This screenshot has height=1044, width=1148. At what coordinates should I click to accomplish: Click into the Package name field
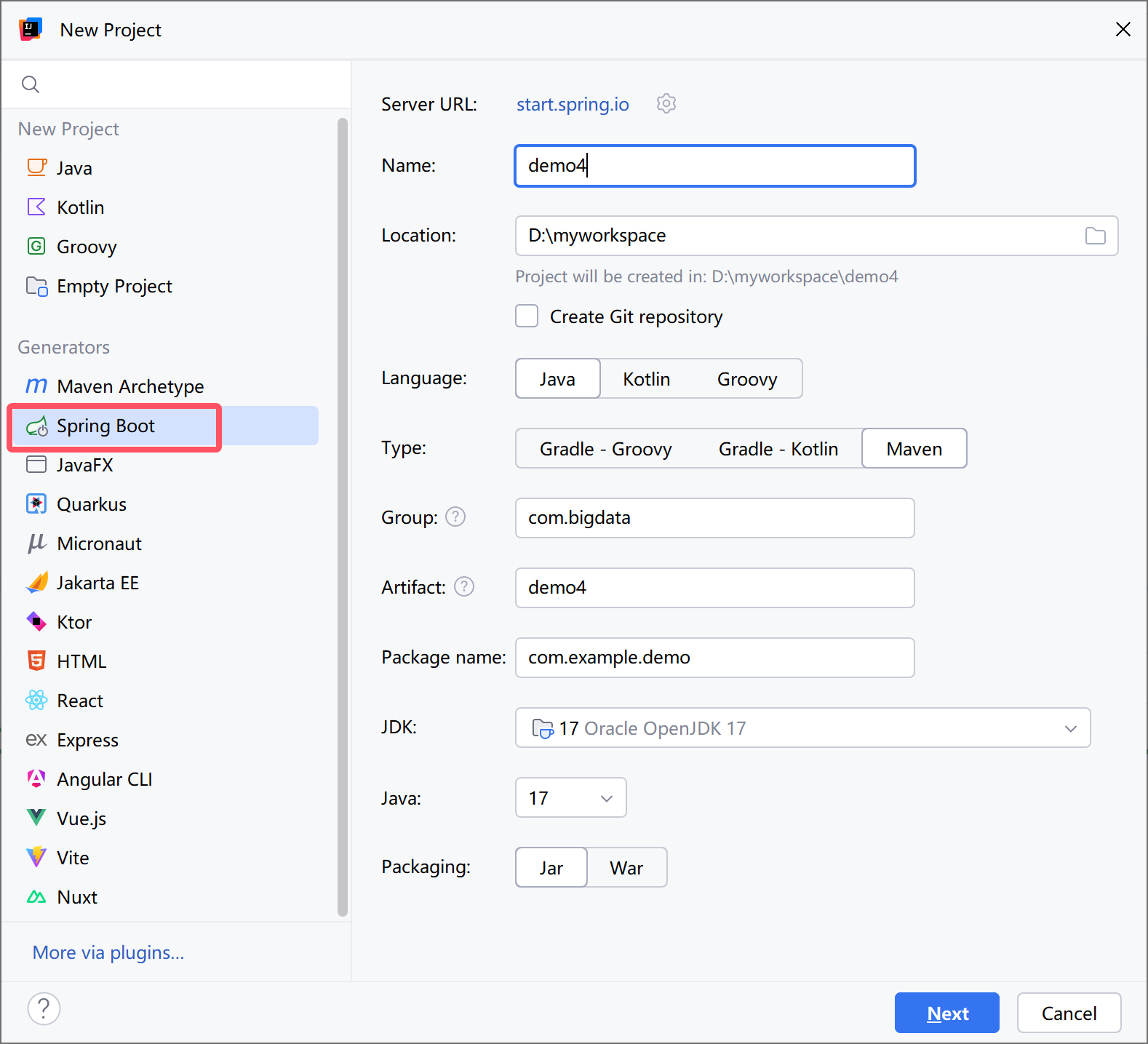[714, 658]
